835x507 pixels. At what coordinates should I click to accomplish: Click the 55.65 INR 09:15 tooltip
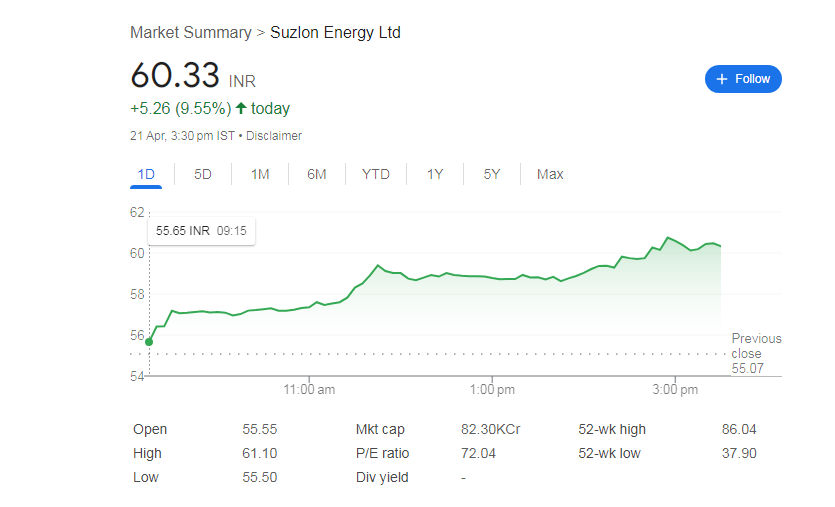pos(201,231)
